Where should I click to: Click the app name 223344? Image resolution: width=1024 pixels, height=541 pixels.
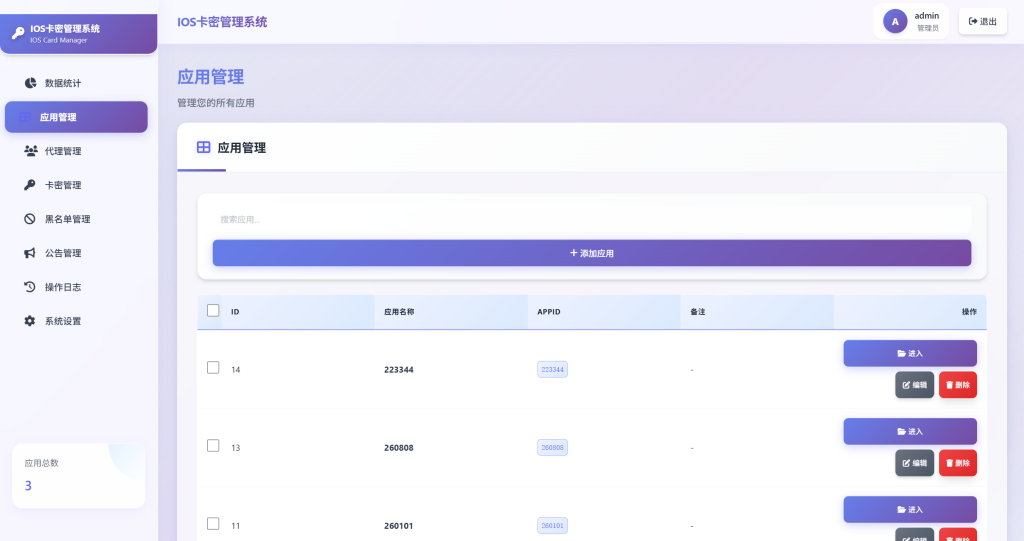point(398,370)
